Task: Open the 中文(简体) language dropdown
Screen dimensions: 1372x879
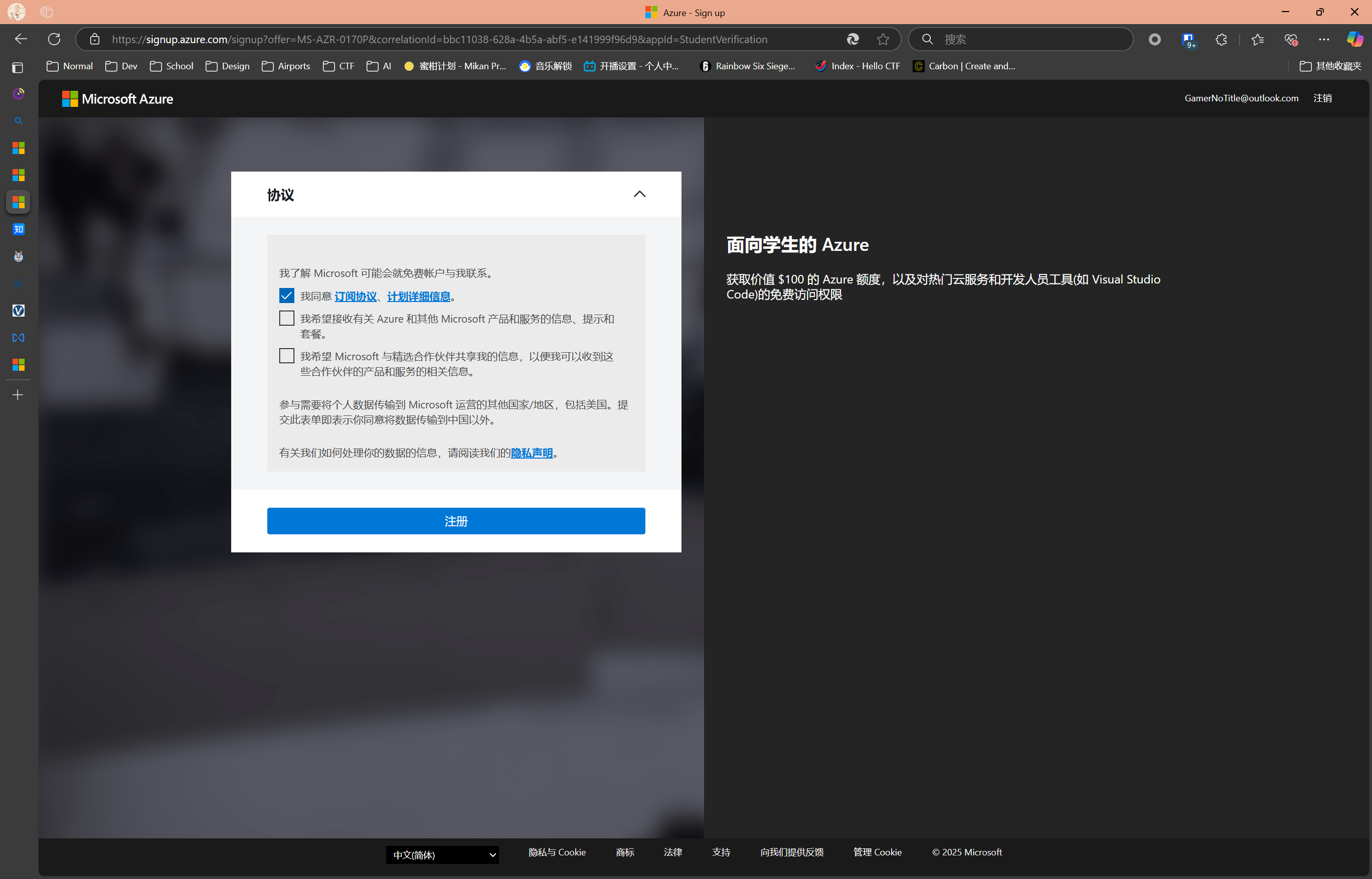Action: pyautogui.click(x=442, y=854)
